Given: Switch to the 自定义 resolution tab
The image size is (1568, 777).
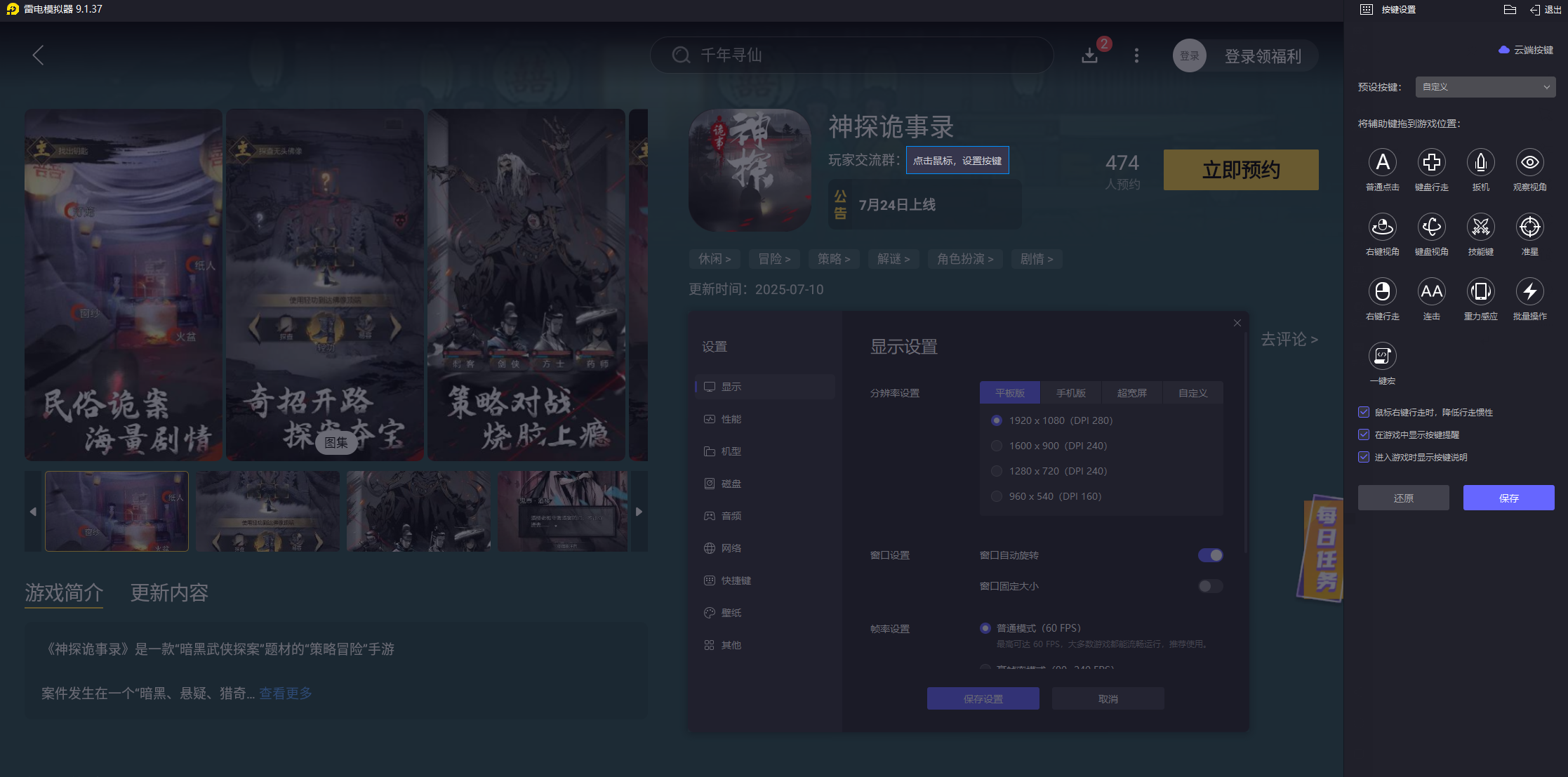Looking at the screenshot, I should (1192, 393).
